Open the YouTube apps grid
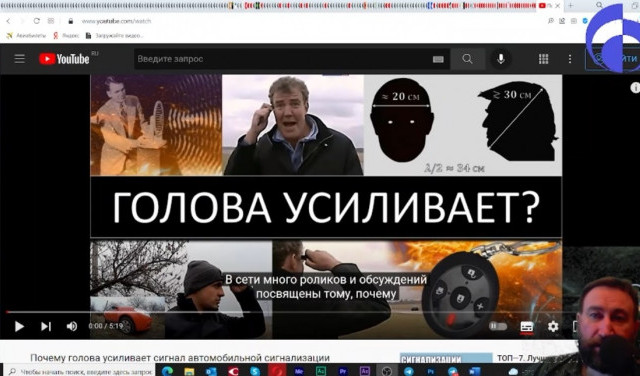640x376 pixels. (x=543, y=59)
